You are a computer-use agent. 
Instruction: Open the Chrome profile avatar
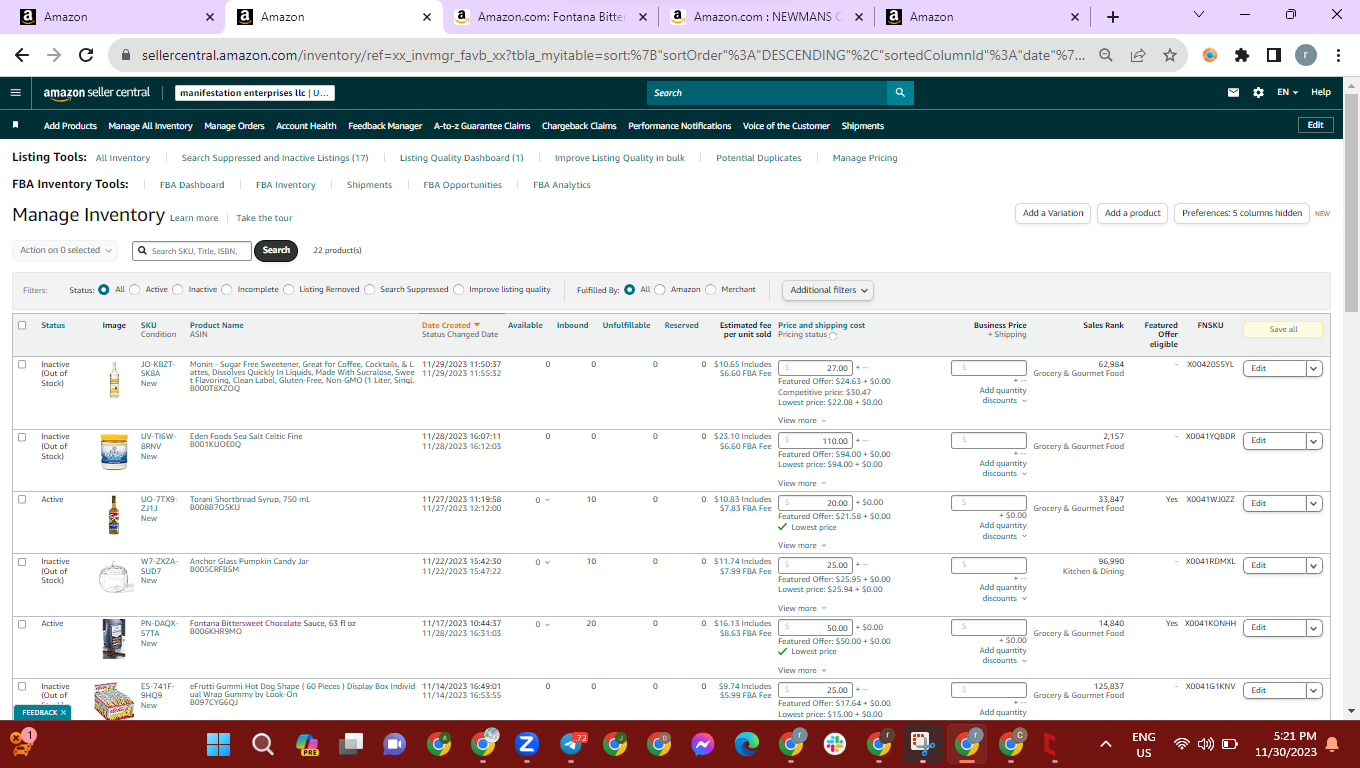[1306, 56]
